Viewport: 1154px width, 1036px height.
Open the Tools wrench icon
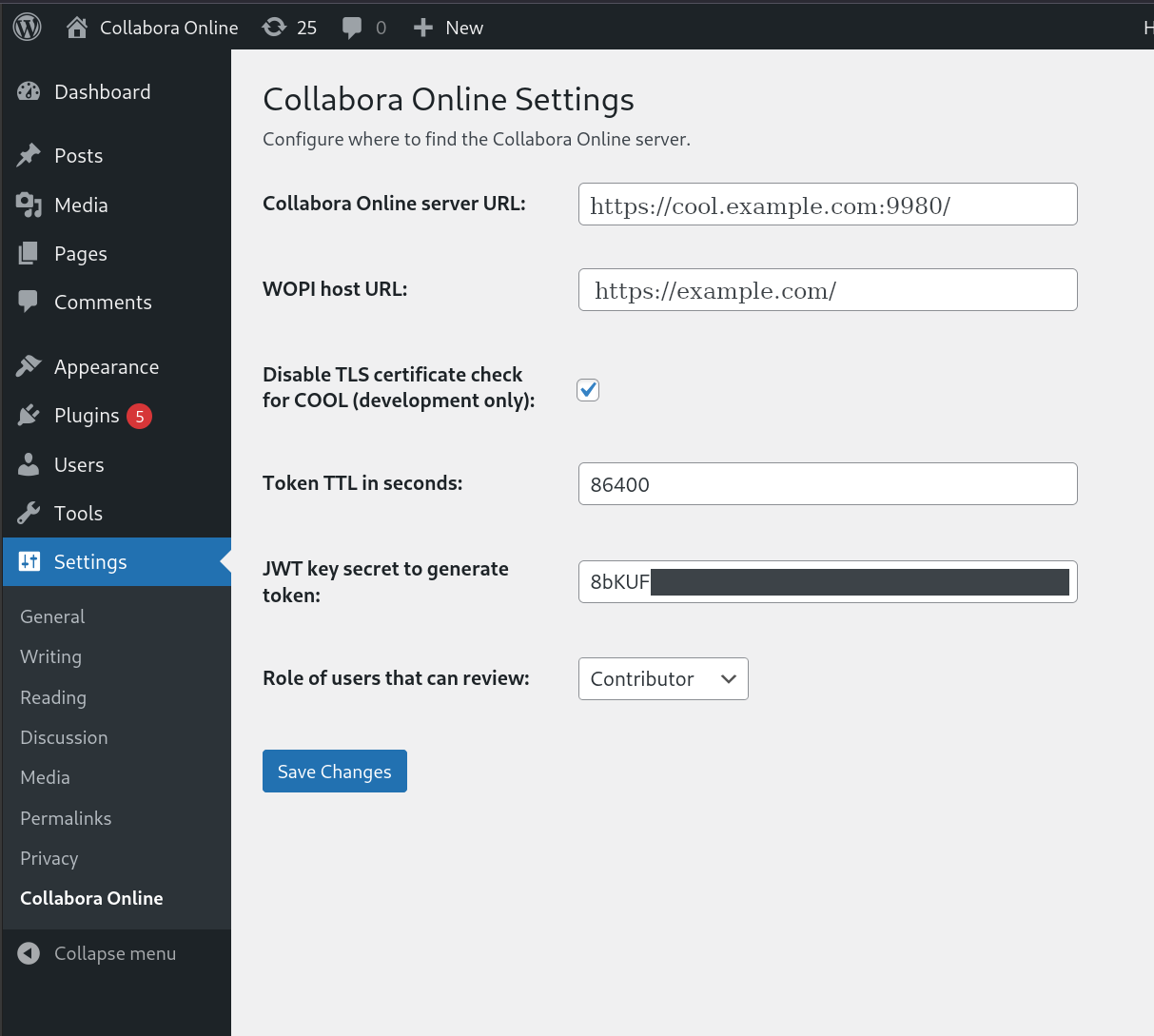click(x=29, y=514)
